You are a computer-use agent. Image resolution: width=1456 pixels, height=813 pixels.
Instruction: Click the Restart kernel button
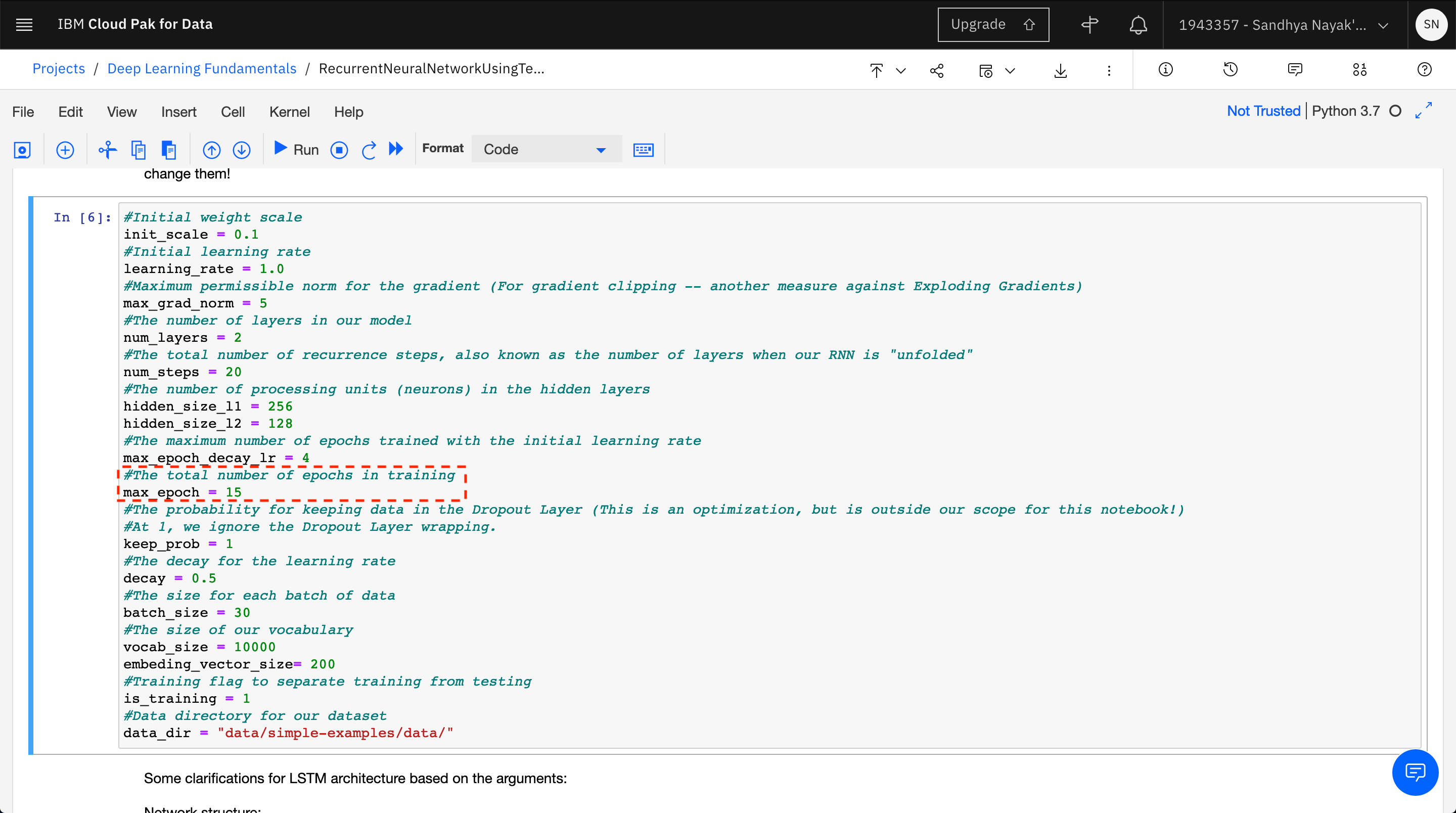369,148
